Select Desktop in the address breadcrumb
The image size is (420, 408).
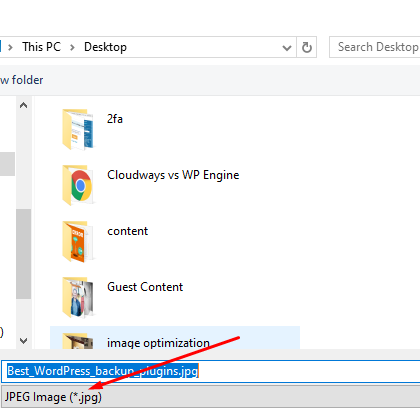[105, 47]
